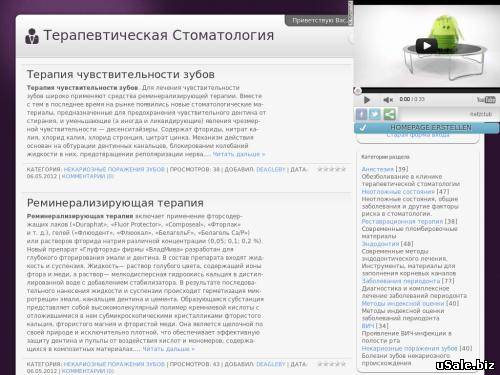
Task: Click the small play control under video
Action: (367, 99)
